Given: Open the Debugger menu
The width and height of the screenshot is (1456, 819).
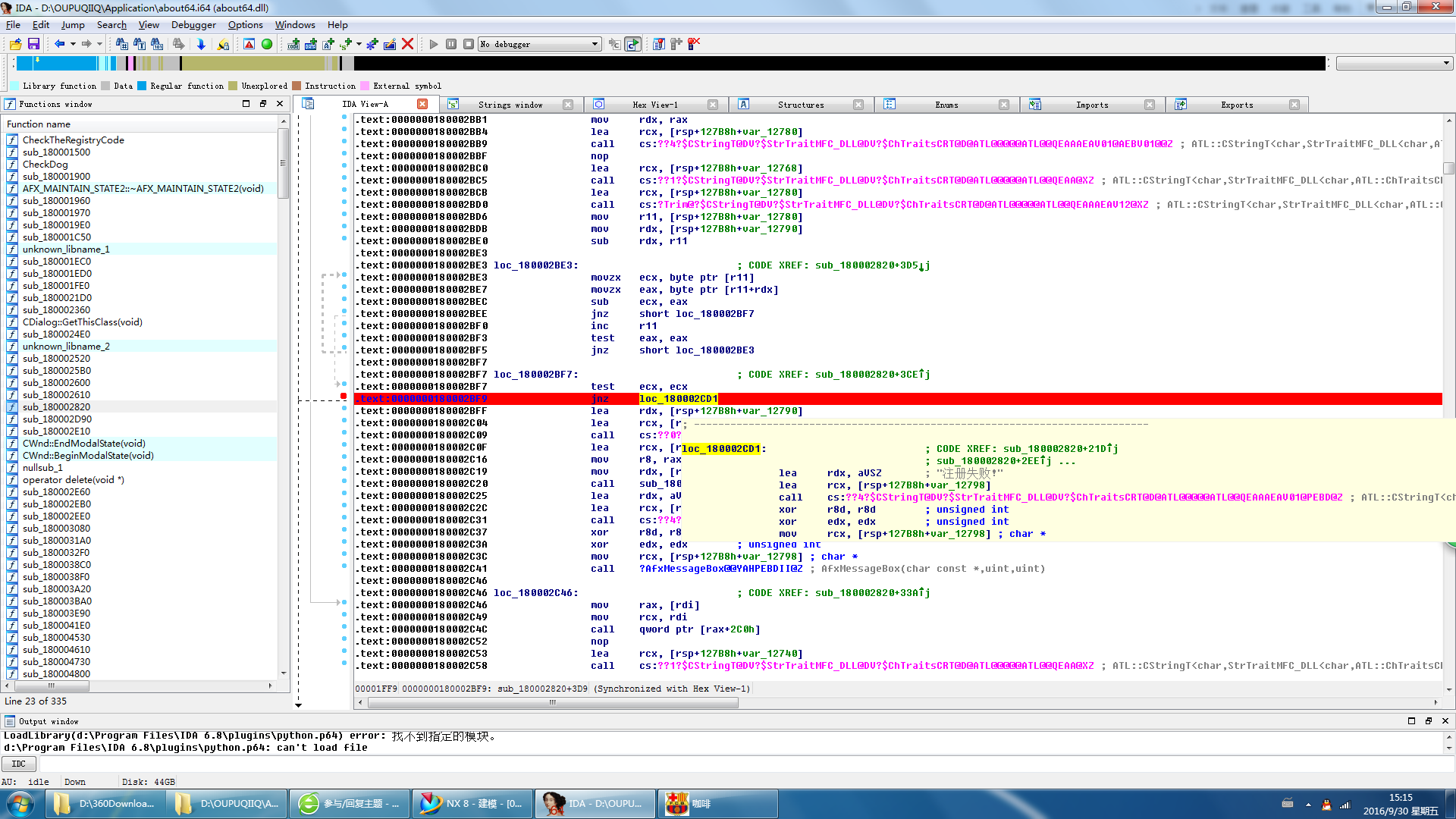Looking at the screenshot, I should 193,25.
